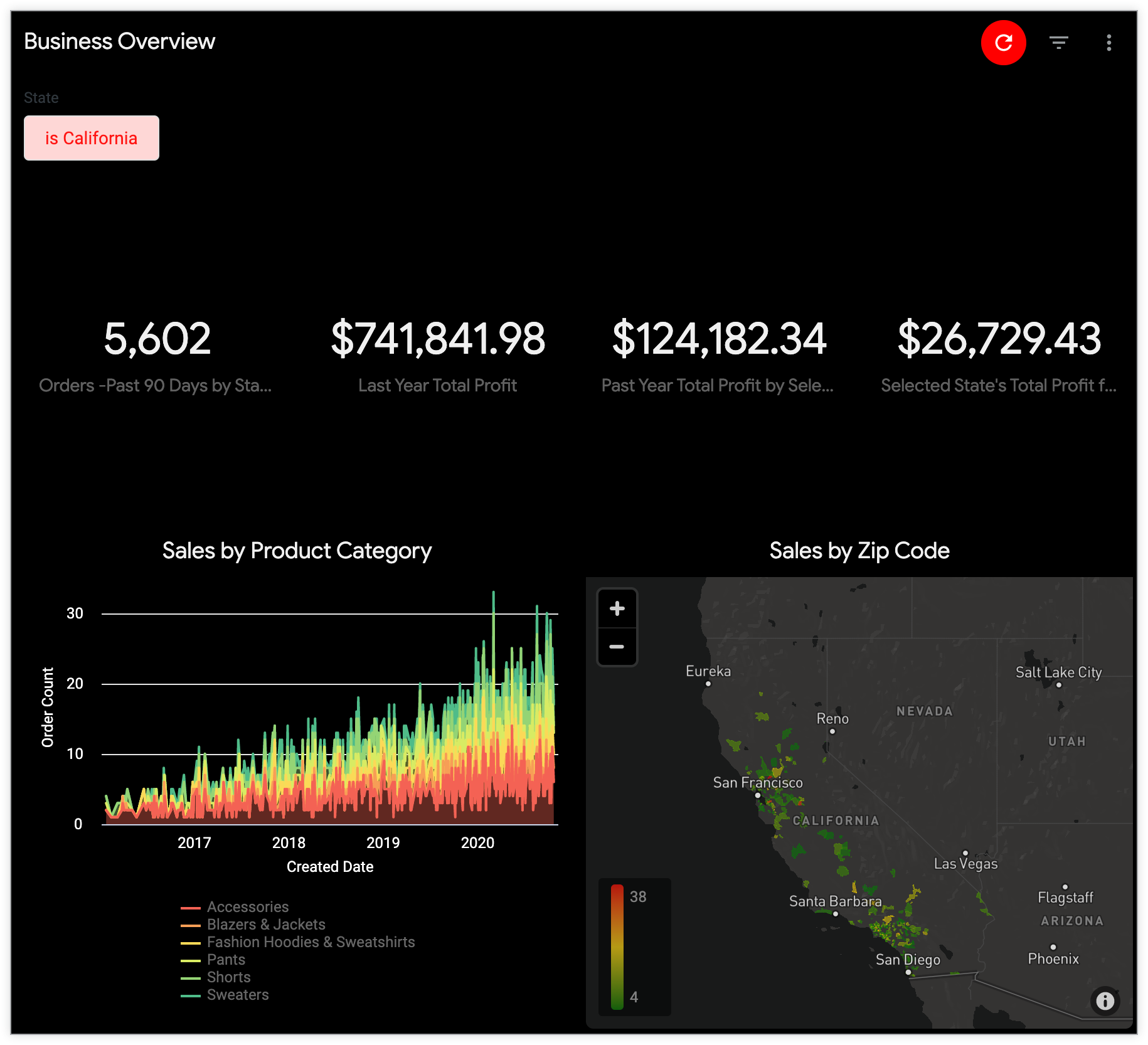Click the 5,602 orders value

[157, 339]
